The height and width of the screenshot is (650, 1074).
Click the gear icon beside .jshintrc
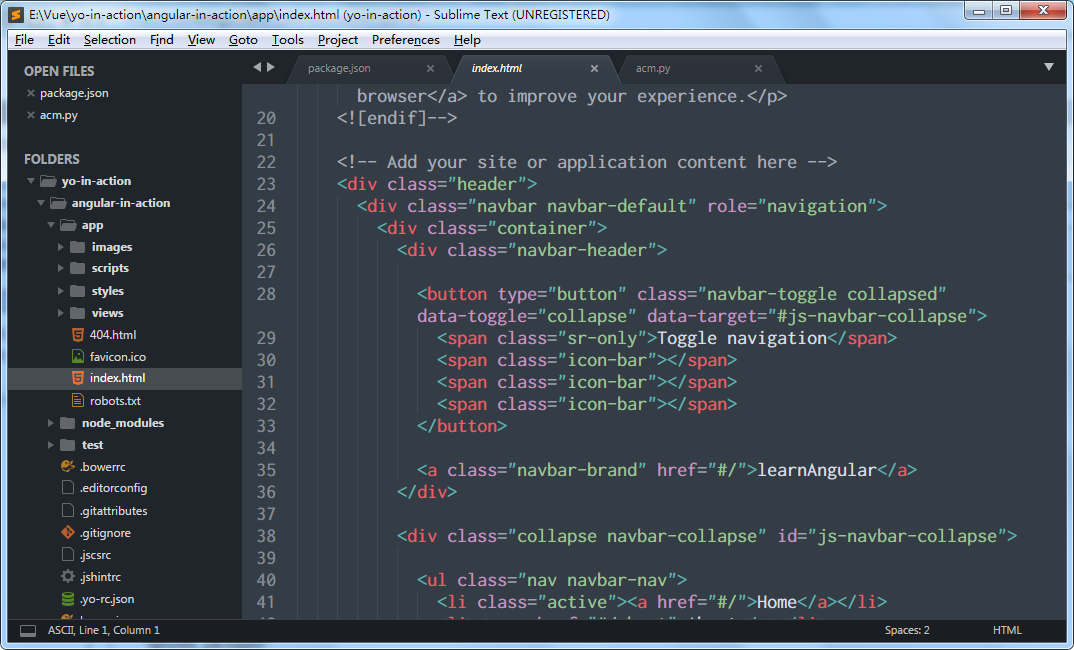point(68,577)
